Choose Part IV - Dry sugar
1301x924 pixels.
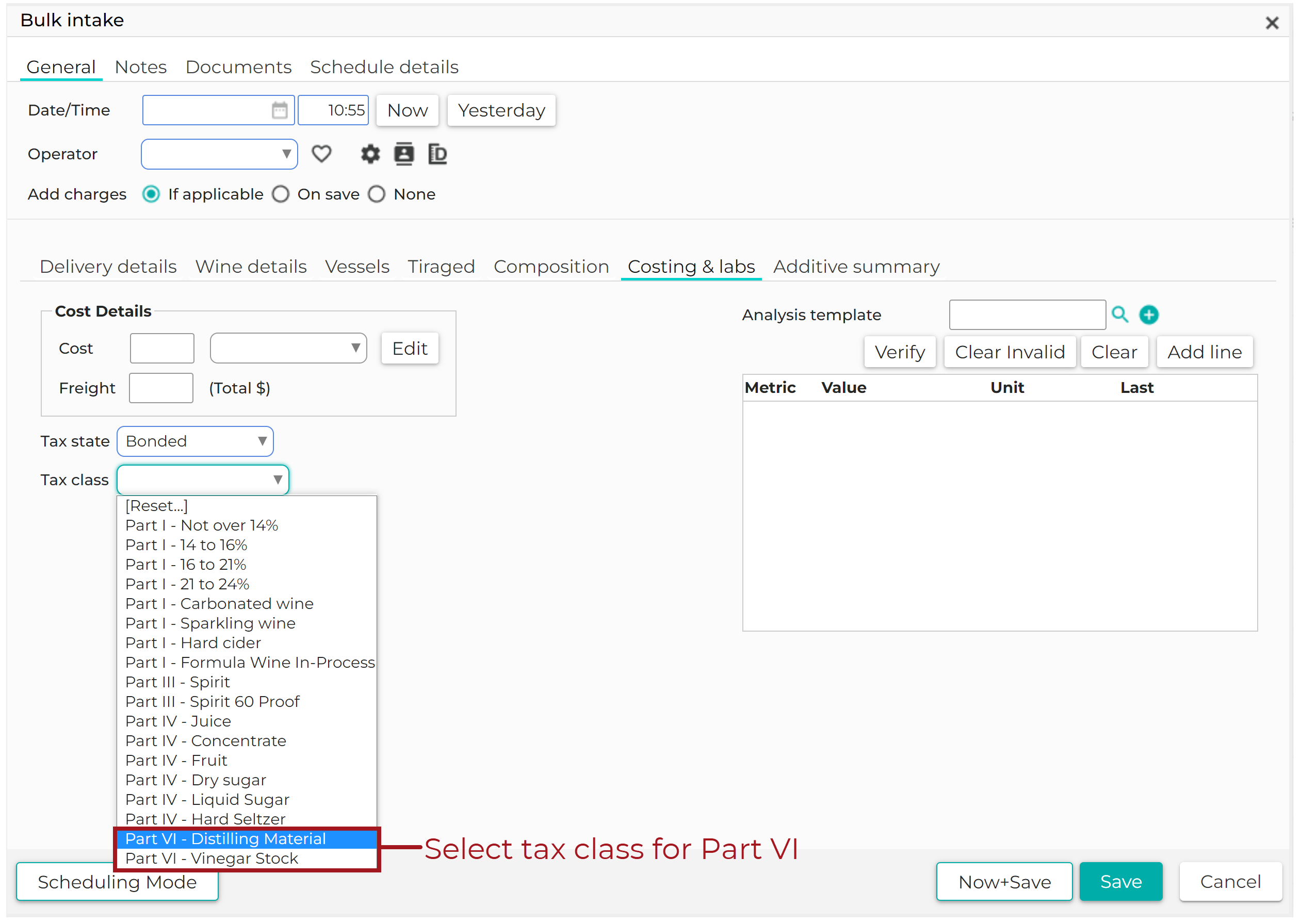pyautogui.click(x=247, y=781)
